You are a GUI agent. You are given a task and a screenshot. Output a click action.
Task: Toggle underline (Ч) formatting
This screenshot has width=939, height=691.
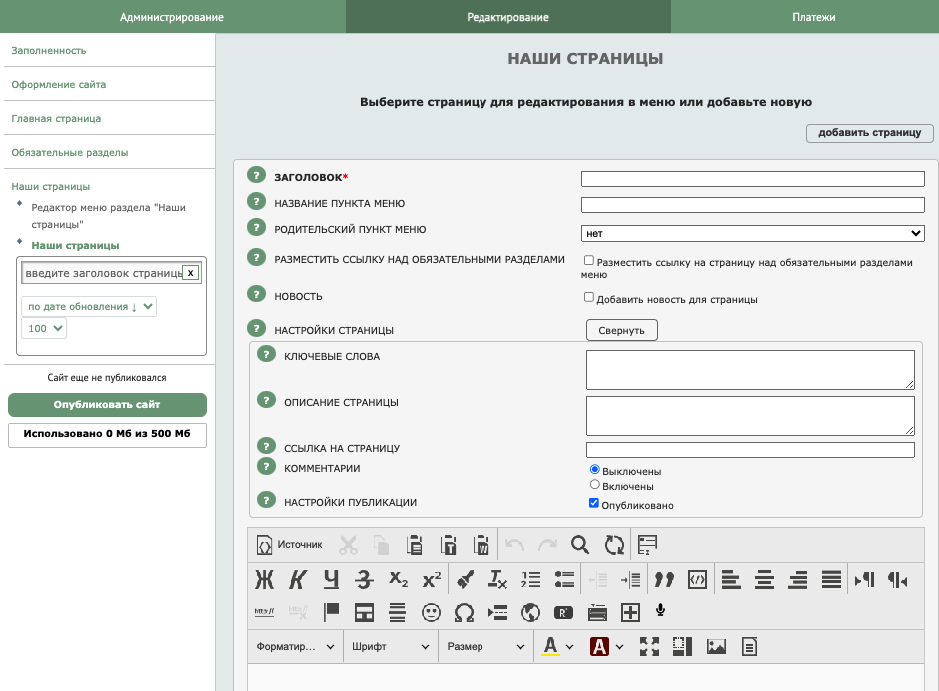click(331, 579)
